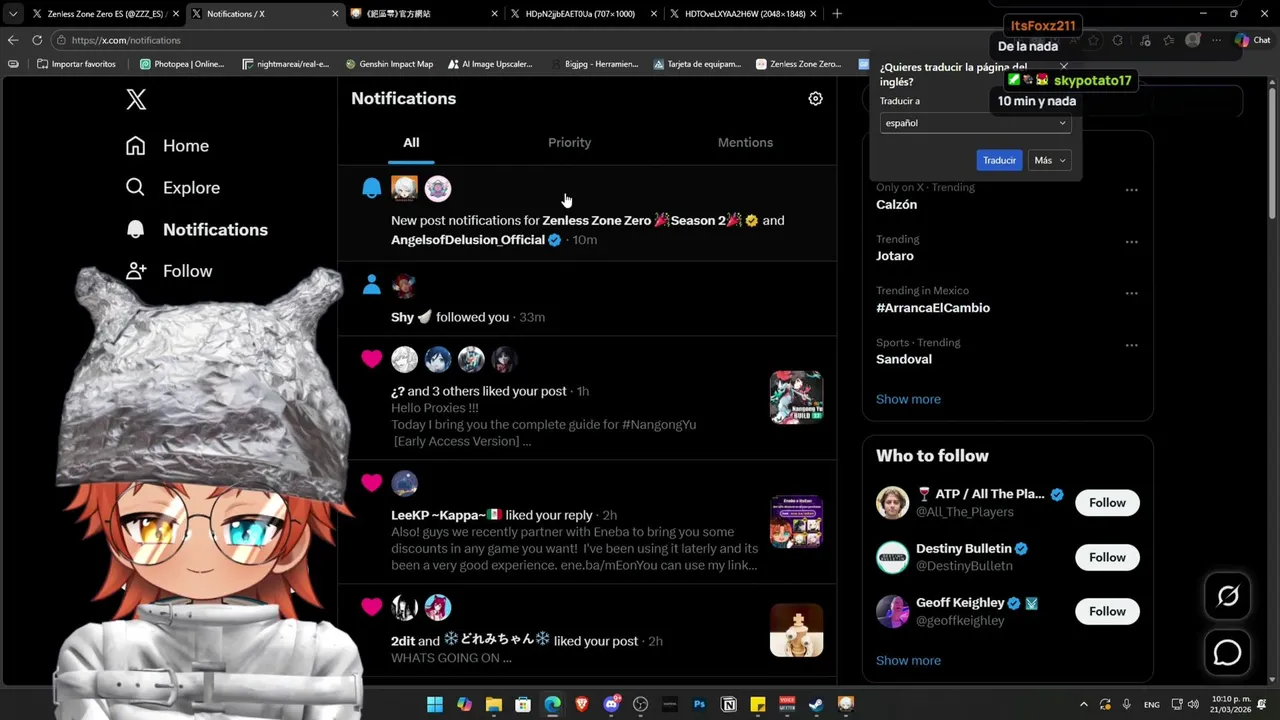
Task: Click the heart icon on LeeKP notification
Action: (372, 483)
